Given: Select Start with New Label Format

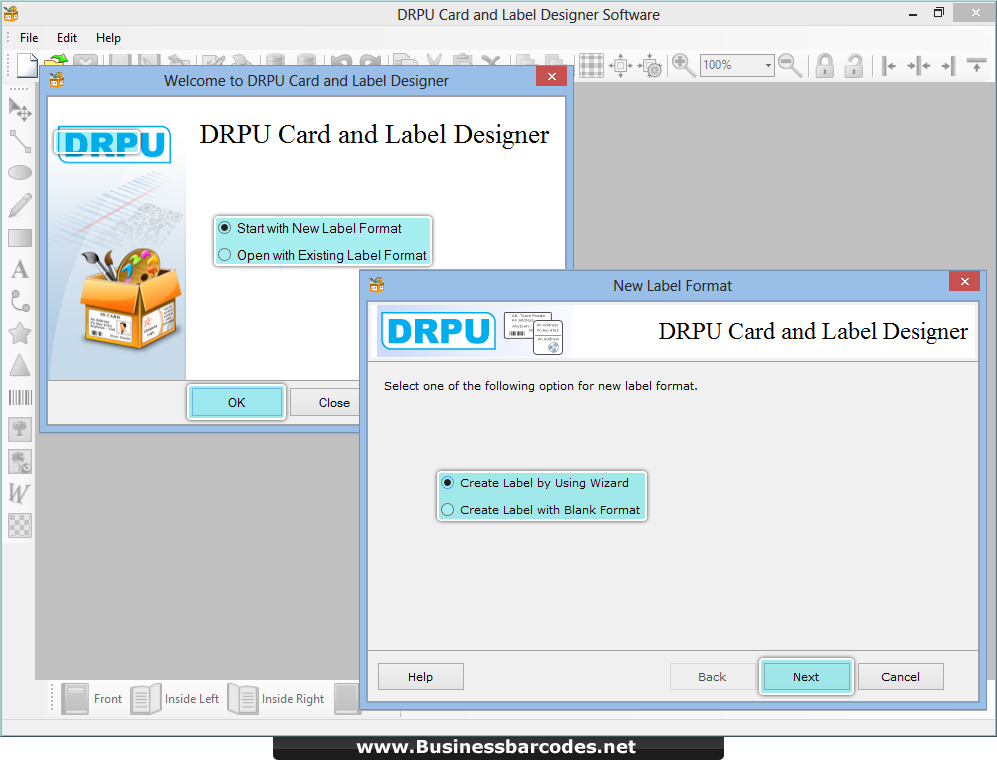Looking at the screenshot, I should [x=310, y=228].
